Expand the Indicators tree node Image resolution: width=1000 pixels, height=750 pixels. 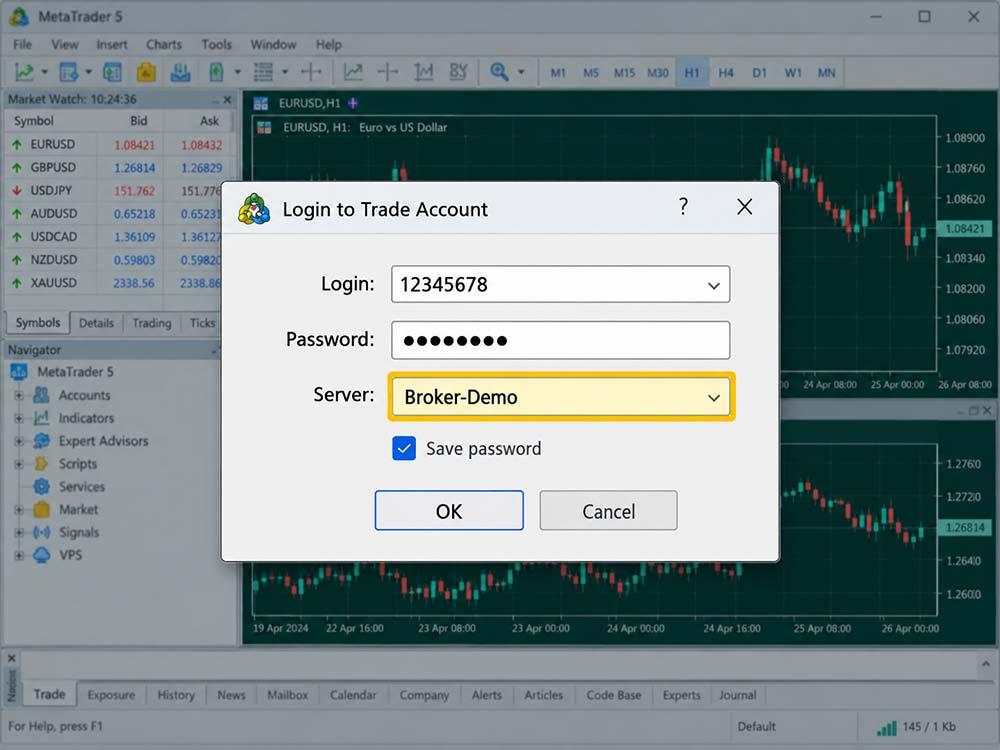point(19,418)
